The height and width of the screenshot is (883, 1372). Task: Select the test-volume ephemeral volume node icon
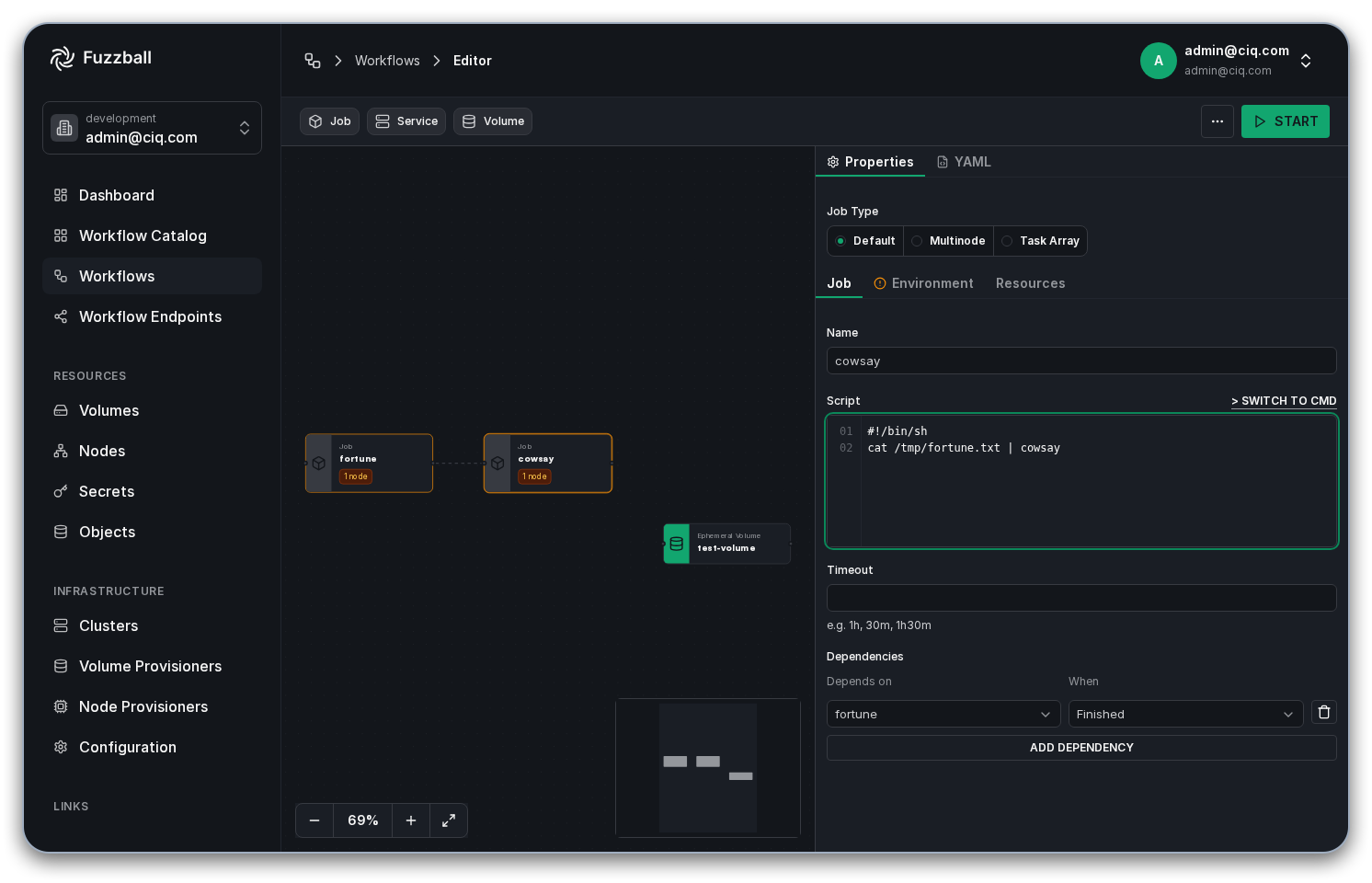[x=677, y=544]
